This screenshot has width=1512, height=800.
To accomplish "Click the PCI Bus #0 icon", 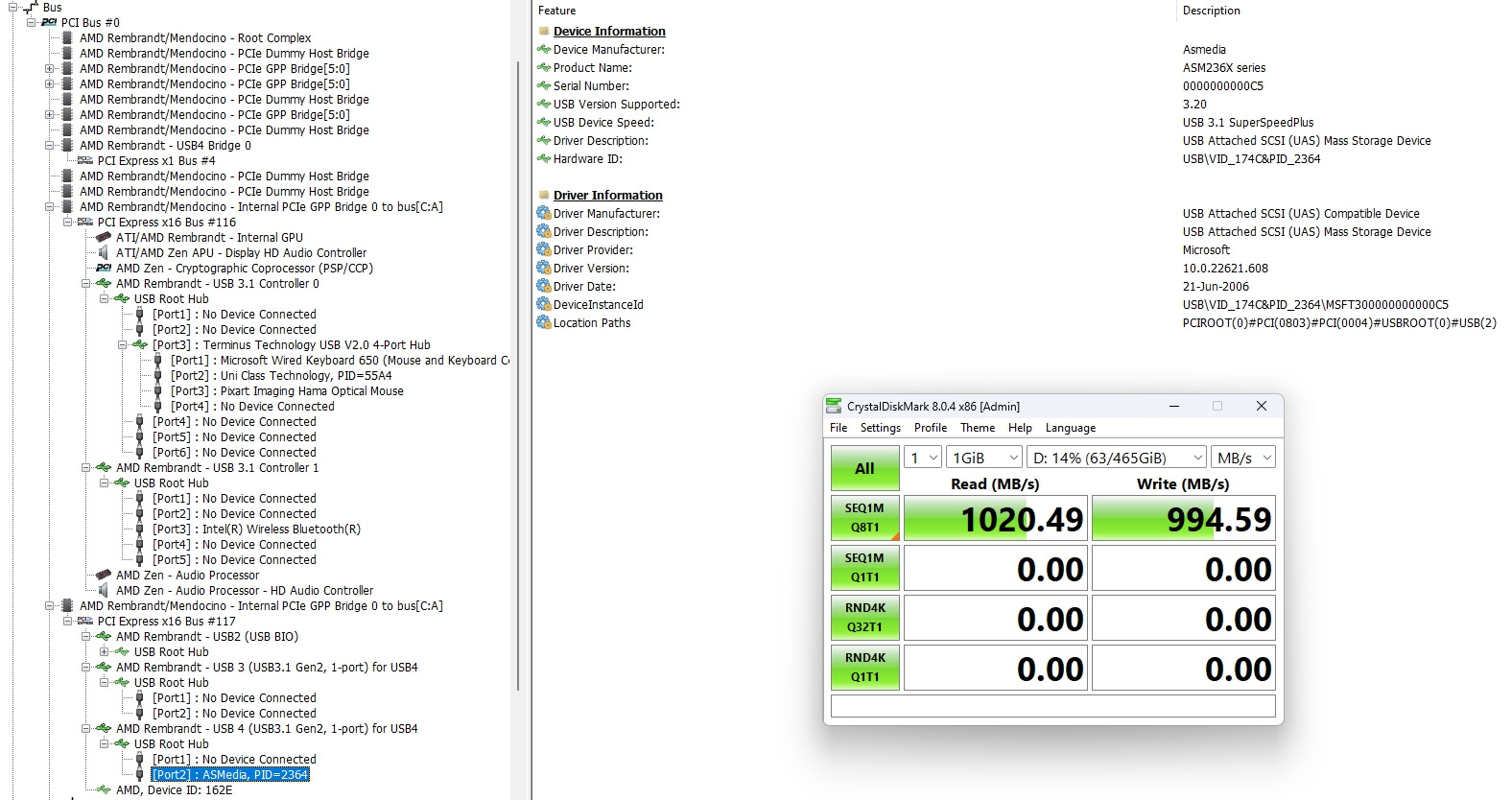I will 49,23.
